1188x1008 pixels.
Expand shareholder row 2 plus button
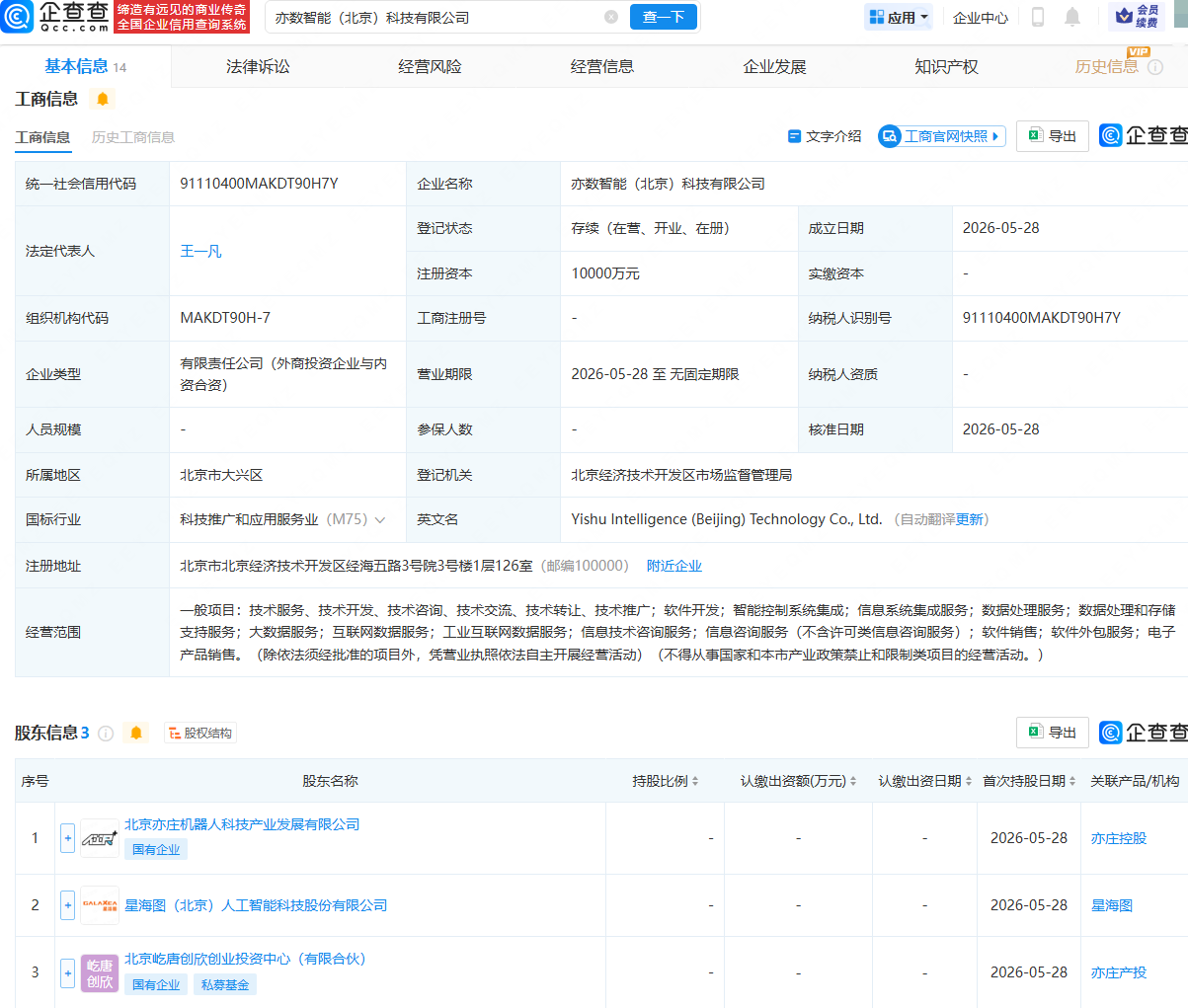tap(67, 905)
